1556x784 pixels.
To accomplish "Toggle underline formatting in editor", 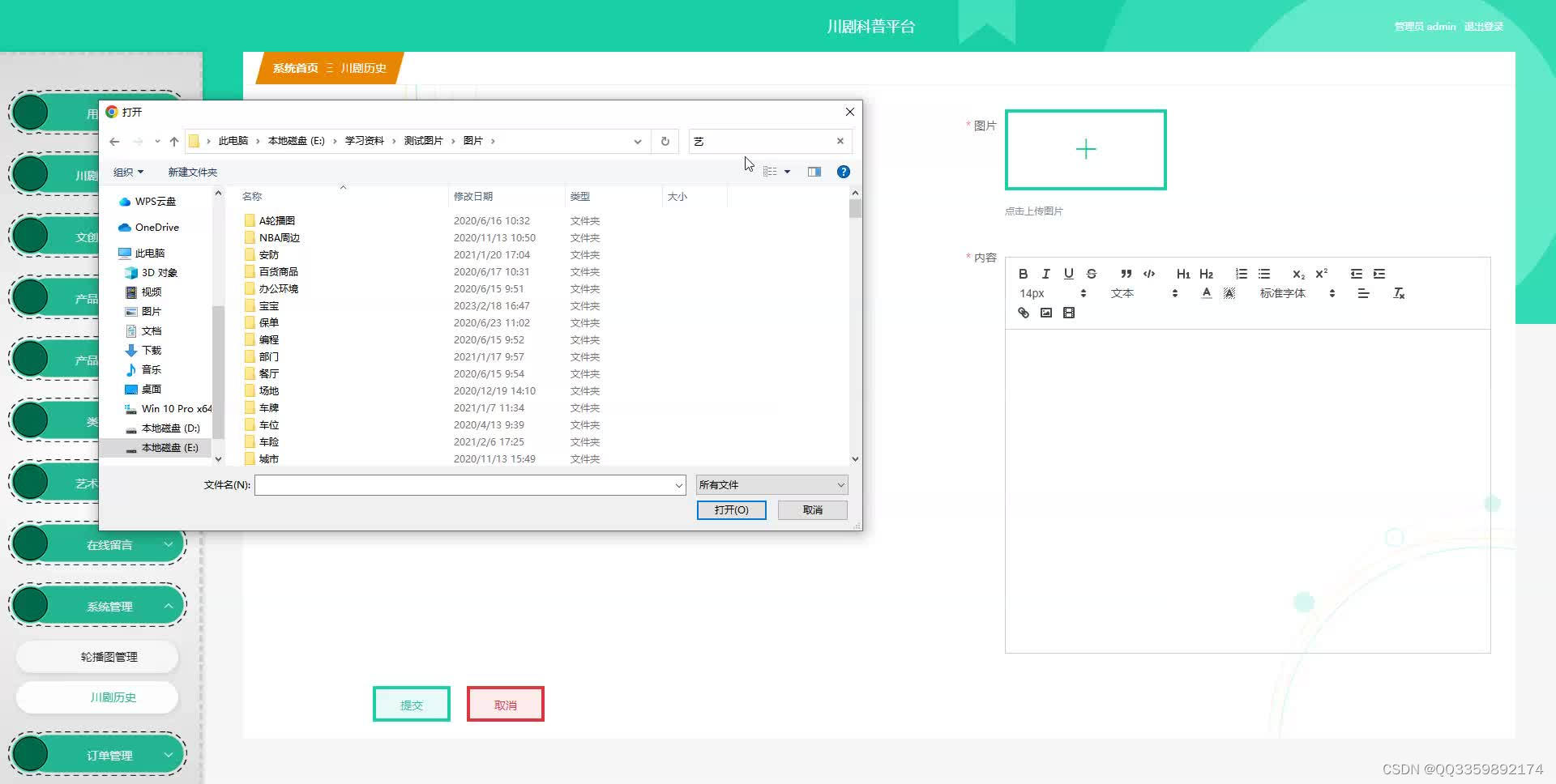I will click(x=1068, y=274).
